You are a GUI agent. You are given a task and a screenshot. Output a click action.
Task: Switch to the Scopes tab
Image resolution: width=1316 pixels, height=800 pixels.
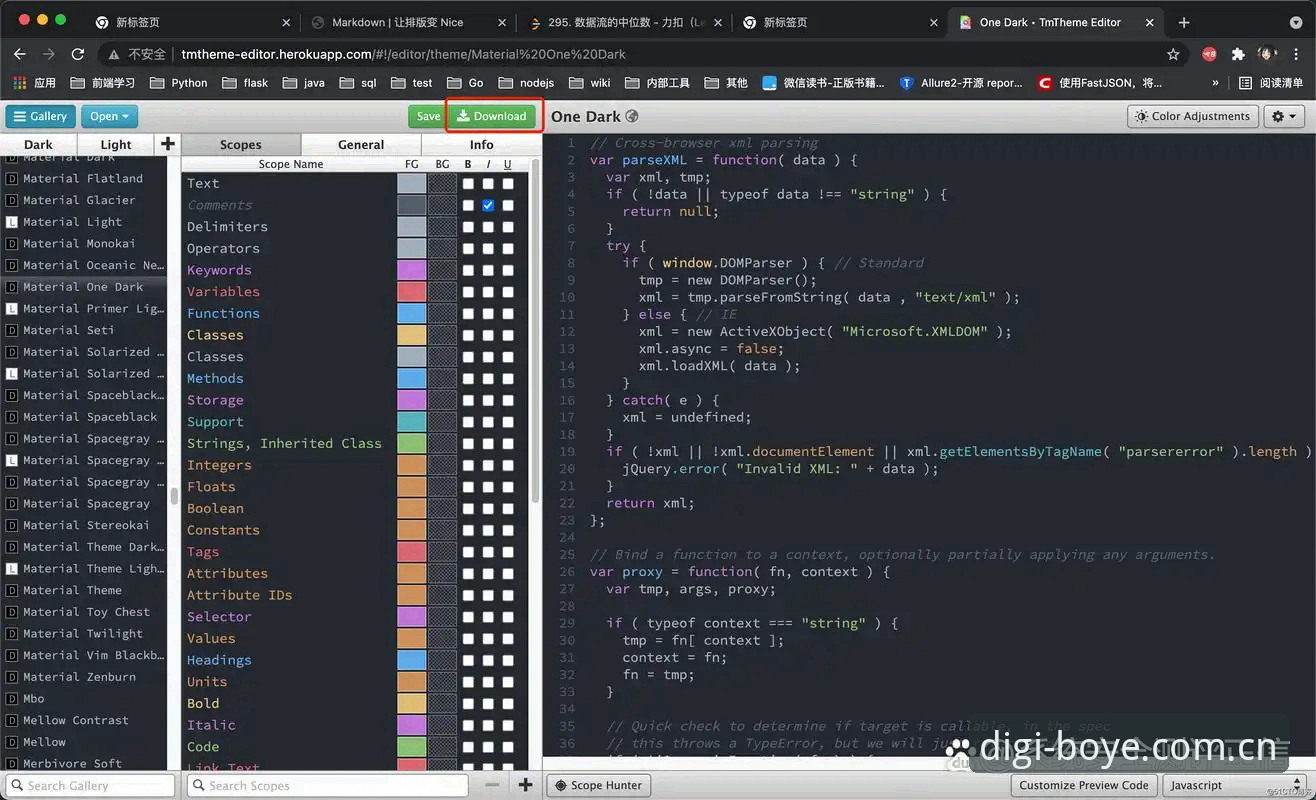pos(241,144)
